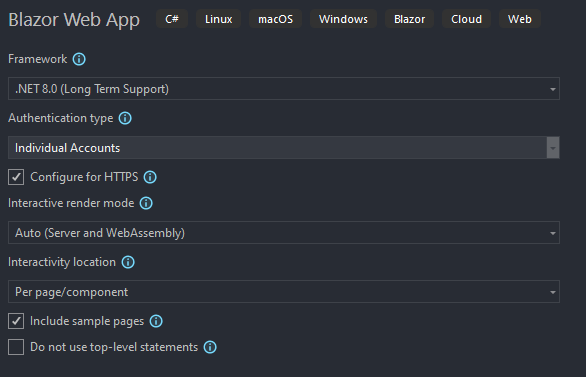The image size is (586, 377).
Task: Click the C# tag
Action: pos(172,19)
